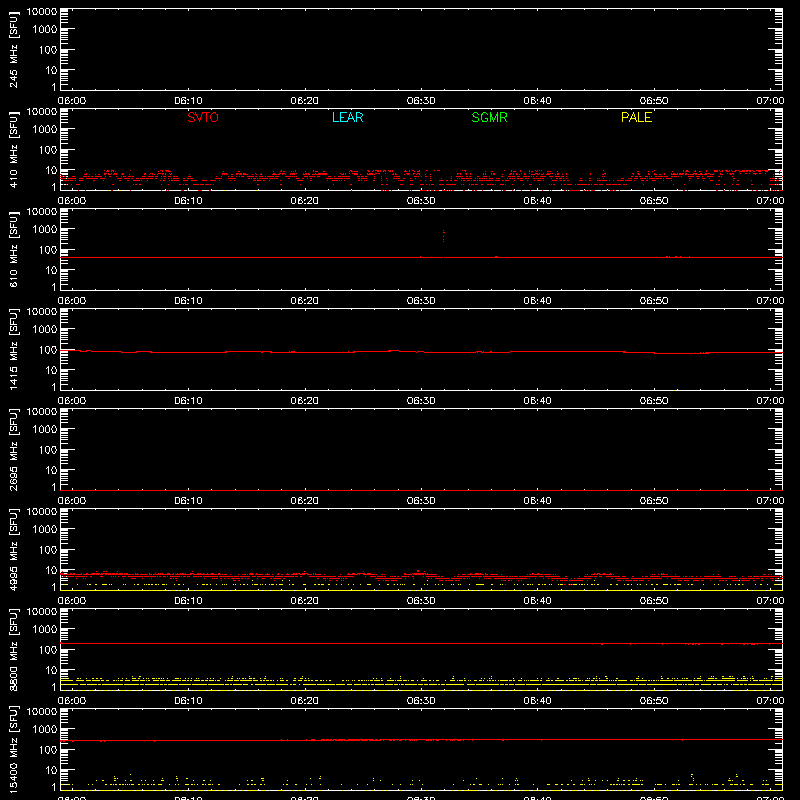Click 06:30 time label of 245 MHz plot
The width and height of the screenshot is (800, 800).
(x=421, y=101)
